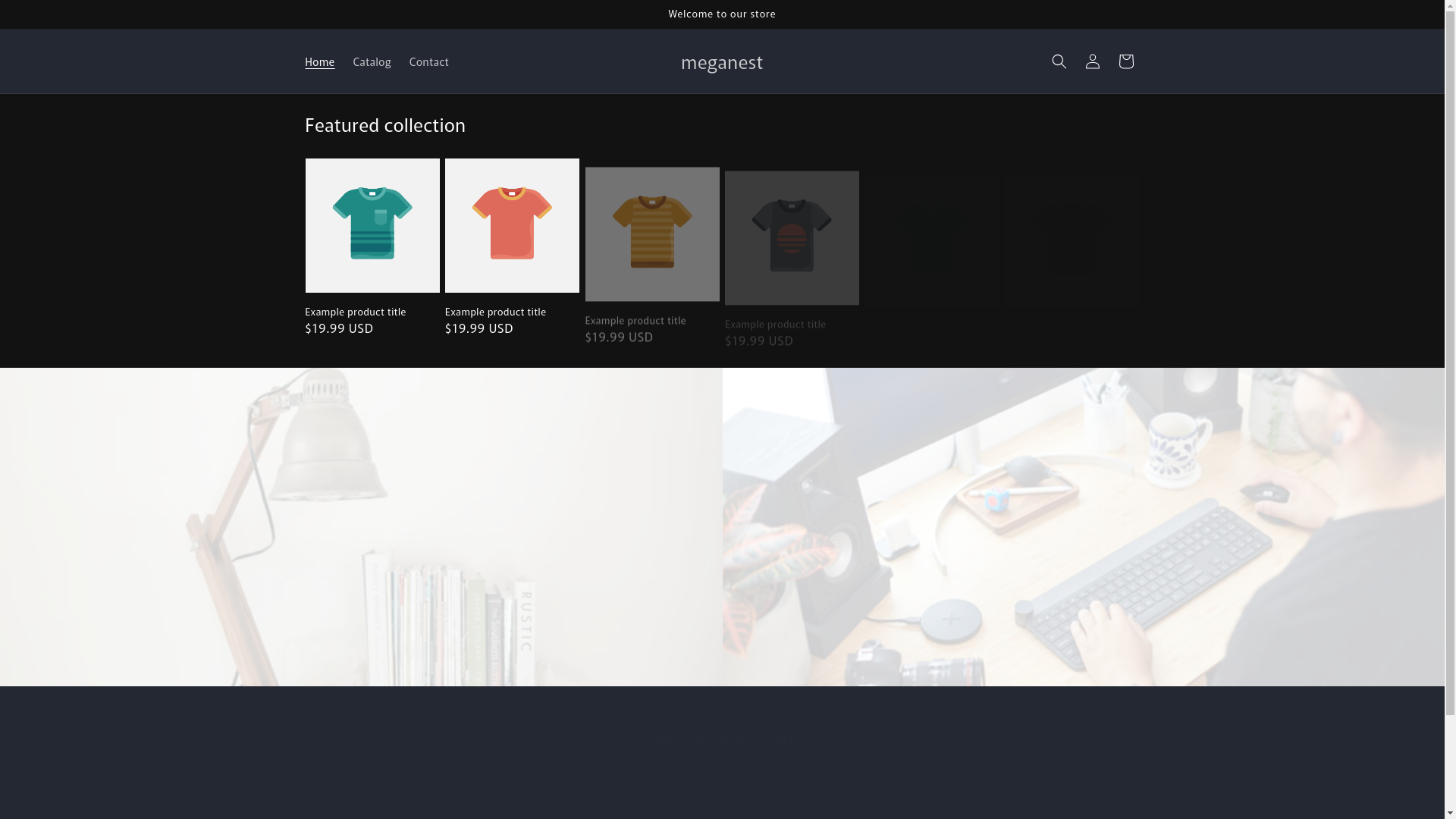Screen dimensions: 1456x819
Task: Open the Catalog menu item
Action: [x=372, y=62]
